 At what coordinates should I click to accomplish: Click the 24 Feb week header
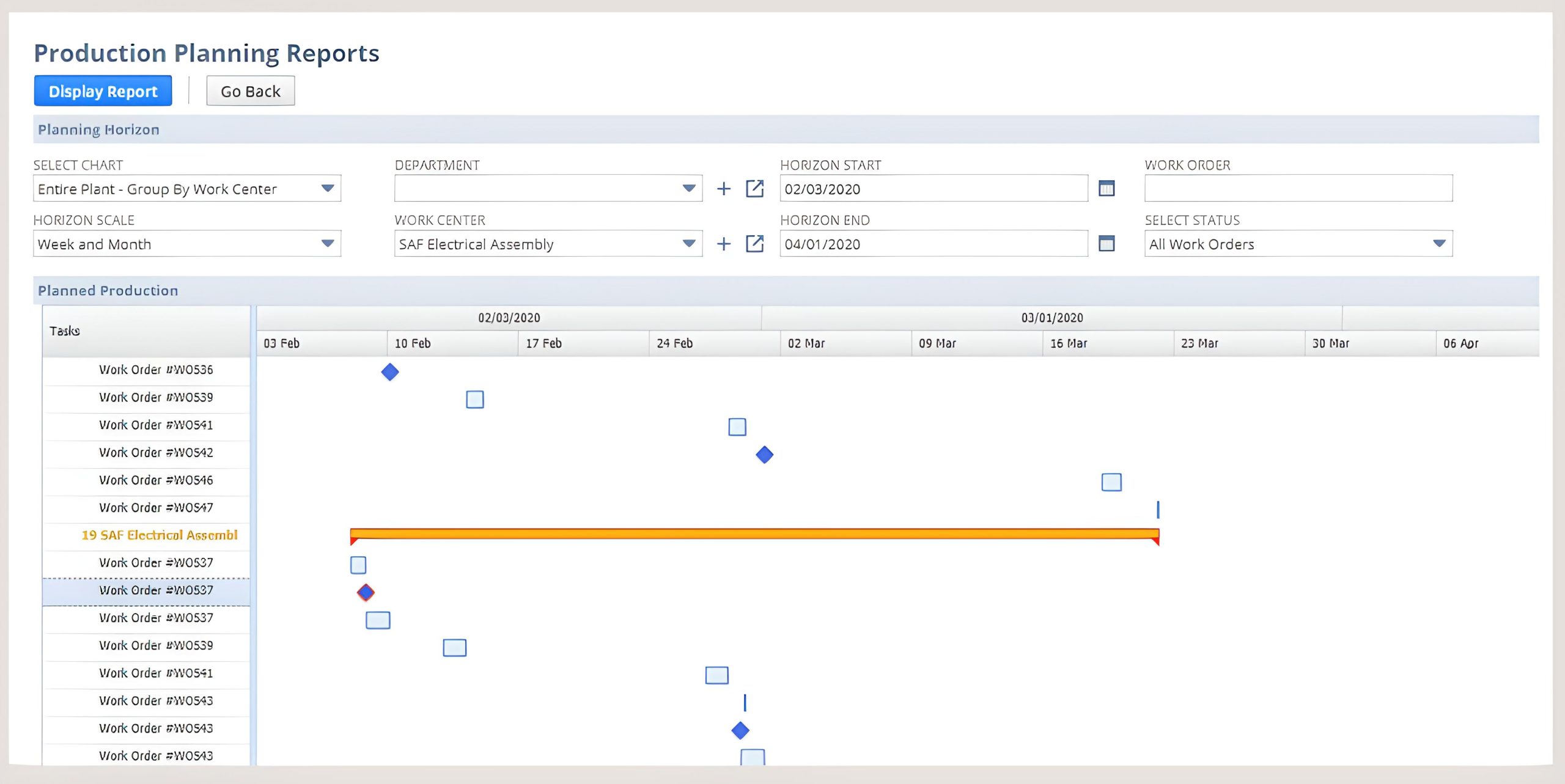715,343
